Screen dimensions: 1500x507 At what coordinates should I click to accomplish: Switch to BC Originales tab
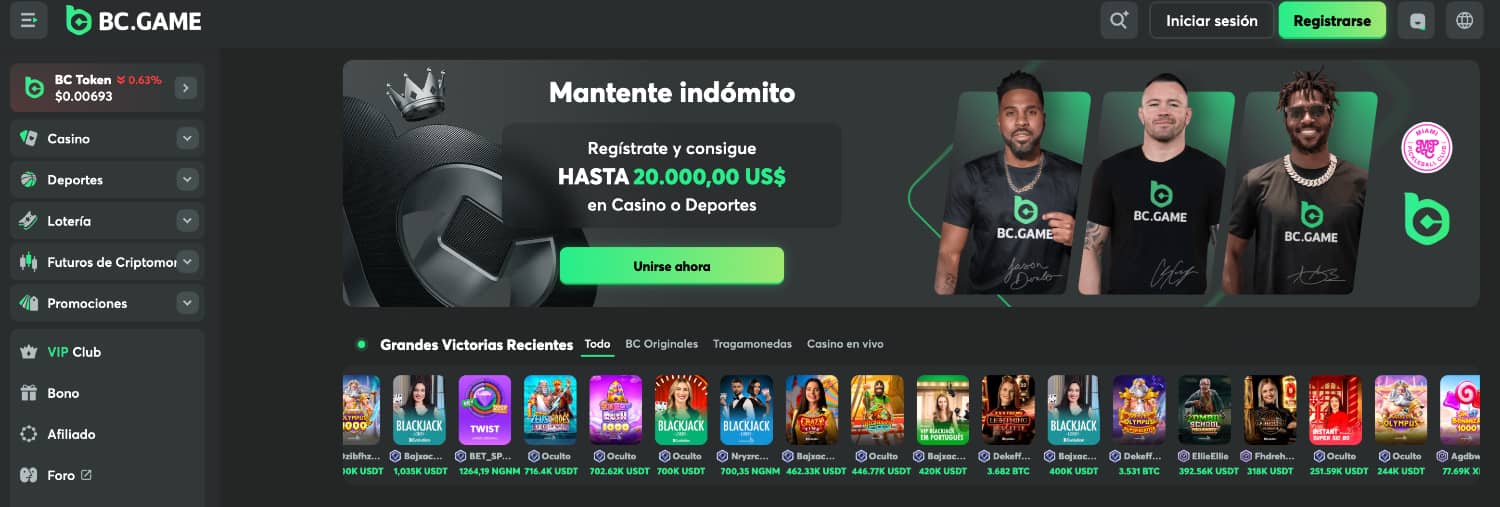(662, 344)
